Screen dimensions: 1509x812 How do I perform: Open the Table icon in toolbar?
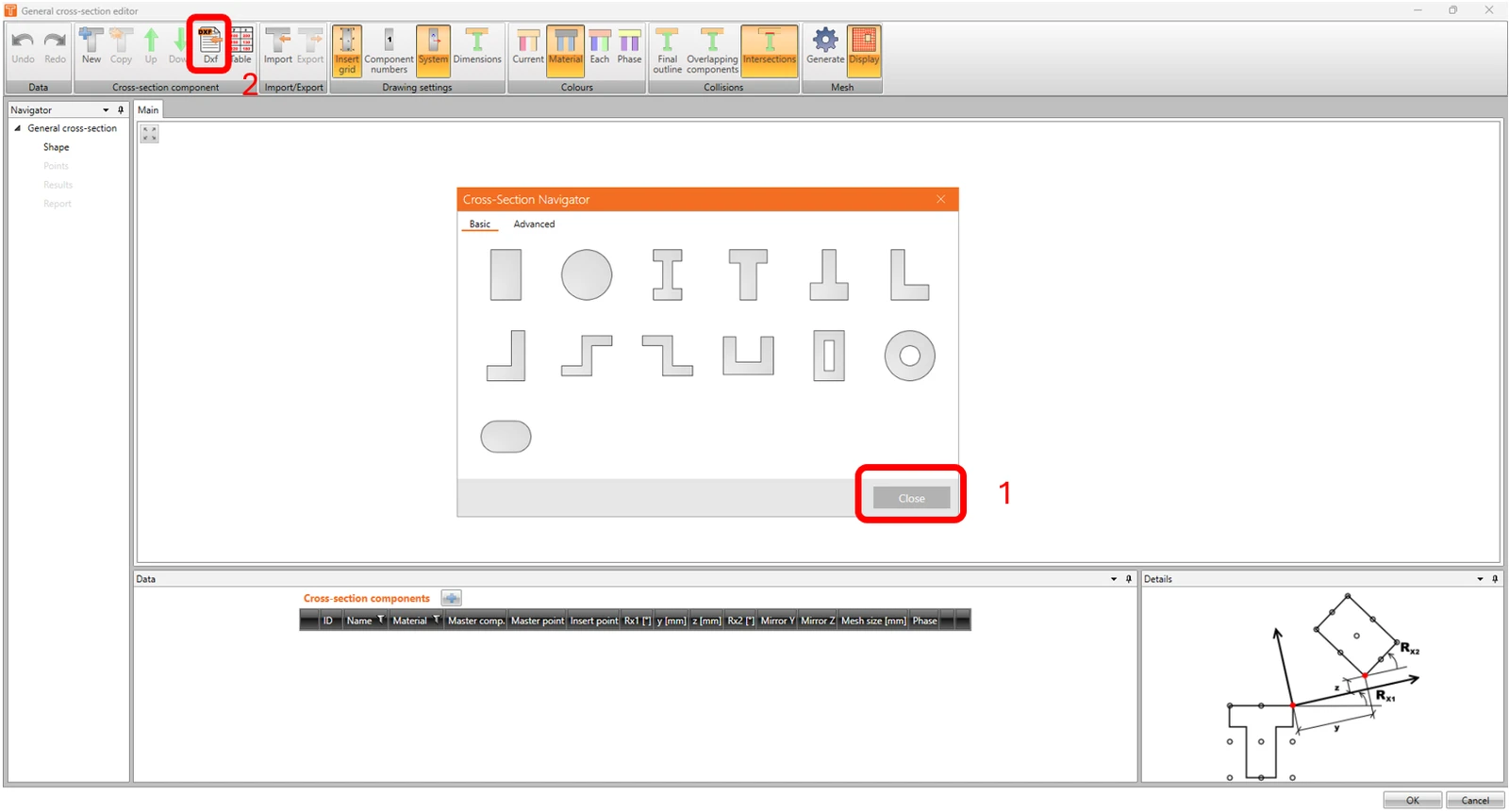[x=242, y=45]
